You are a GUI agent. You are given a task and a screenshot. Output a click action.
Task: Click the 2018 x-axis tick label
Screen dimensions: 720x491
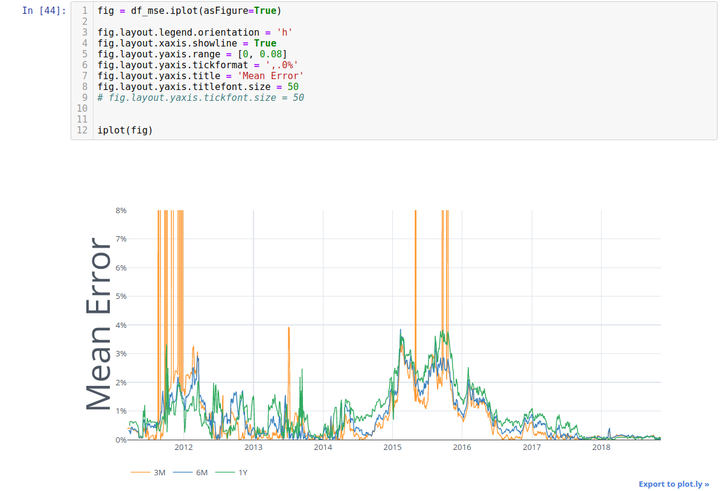[x=602, y=447]
